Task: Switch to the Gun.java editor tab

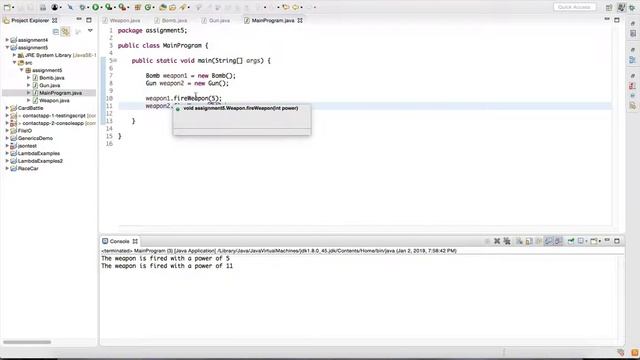Action: (x=216, y=20)
